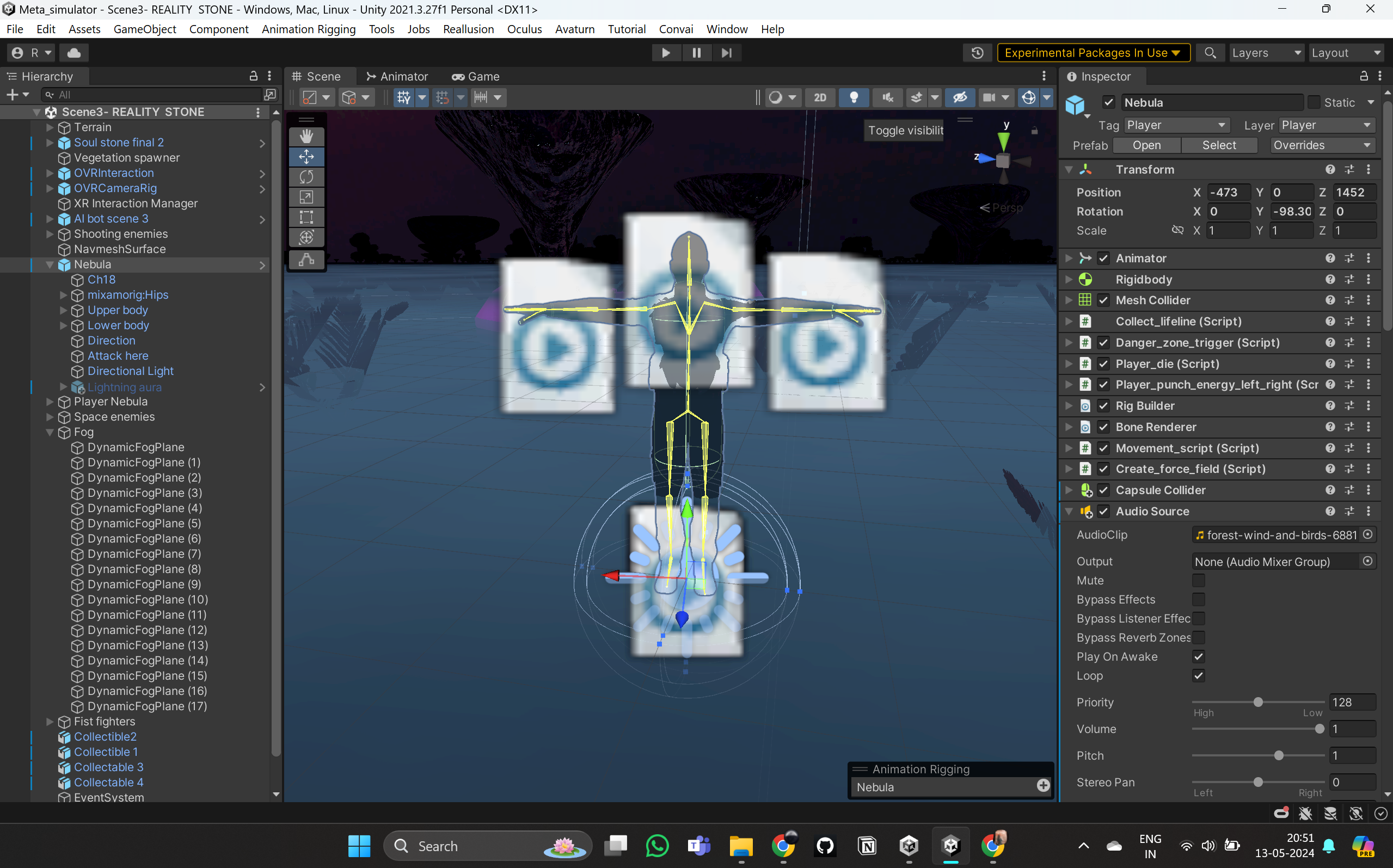Collapse the Audio Source component

pyautogui.click(x=1069, y=512)
